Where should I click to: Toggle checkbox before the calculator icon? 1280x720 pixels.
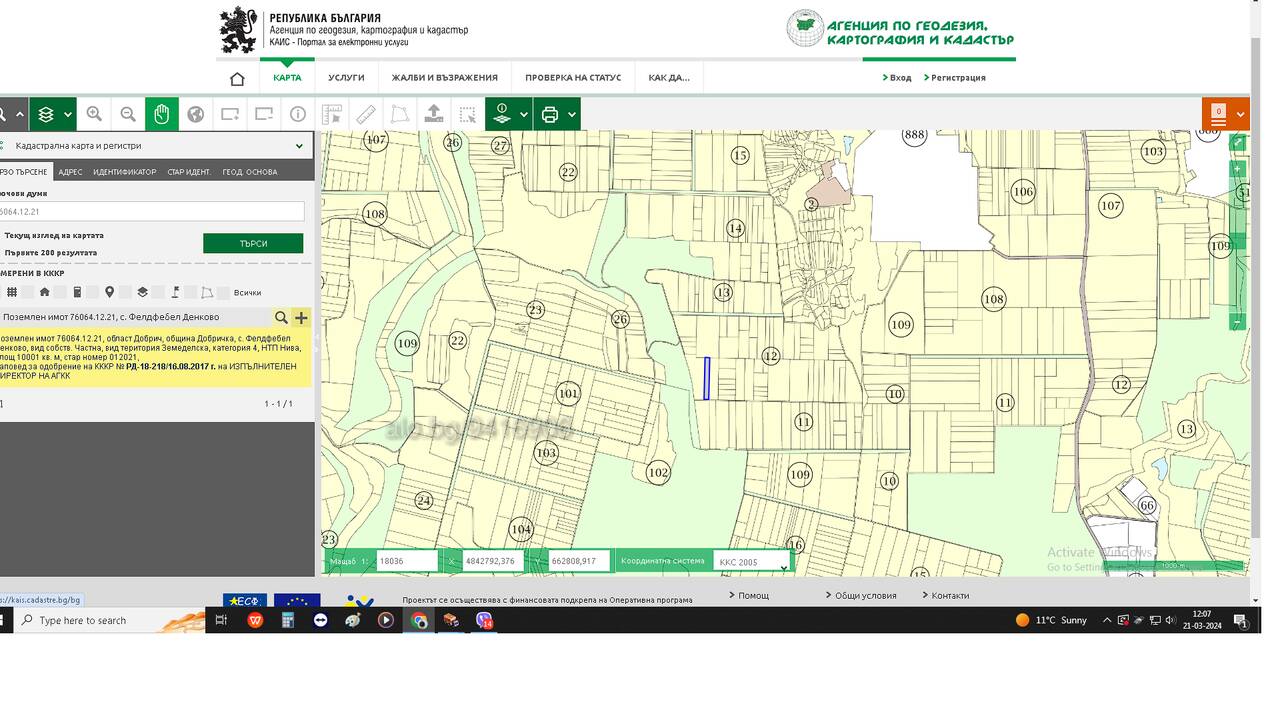[61, 292]
